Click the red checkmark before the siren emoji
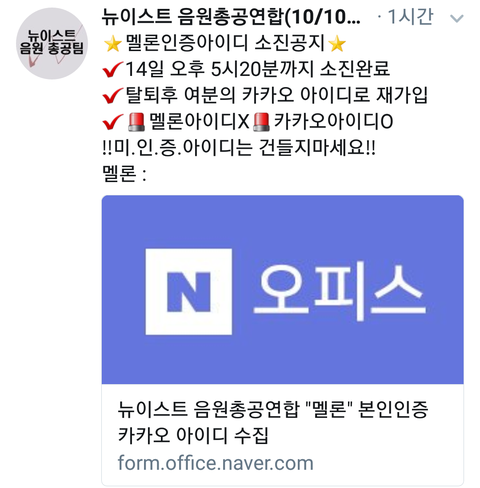This screenshot has height=488, width=480. point(113,121)
